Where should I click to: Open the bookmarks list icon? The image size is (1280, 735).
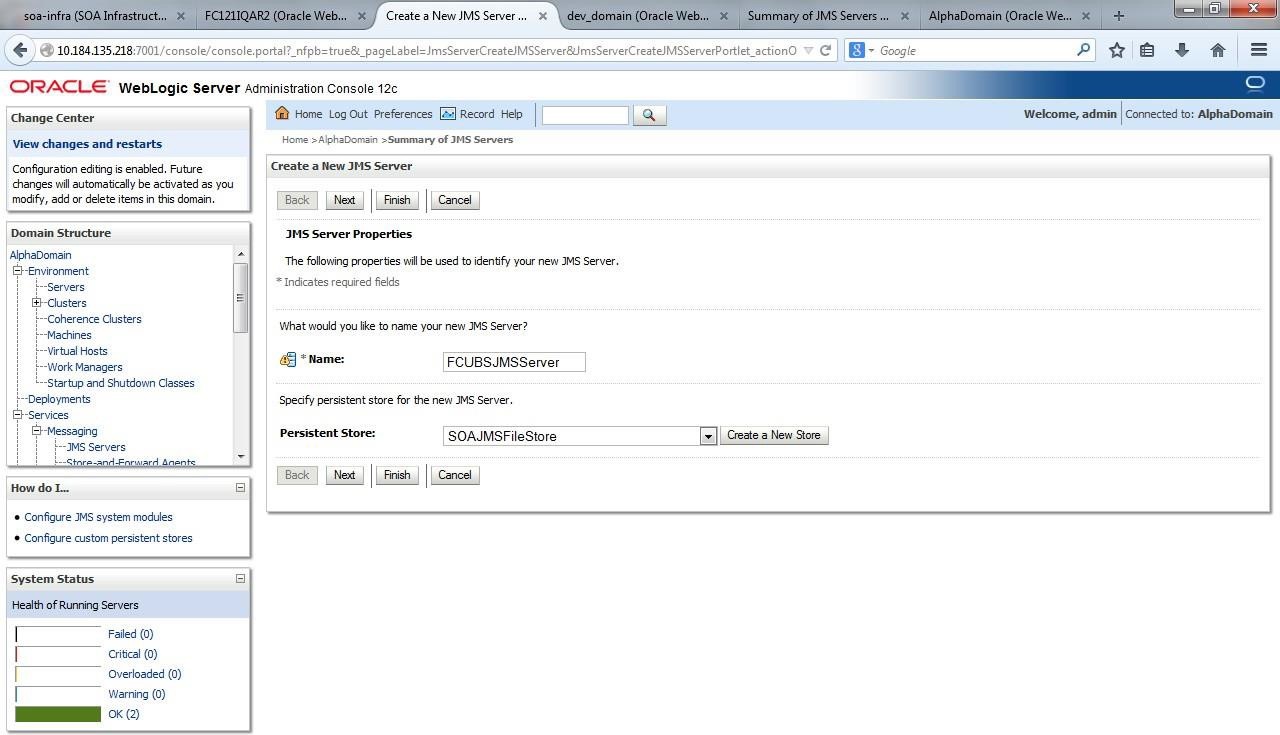[1148, 50]
